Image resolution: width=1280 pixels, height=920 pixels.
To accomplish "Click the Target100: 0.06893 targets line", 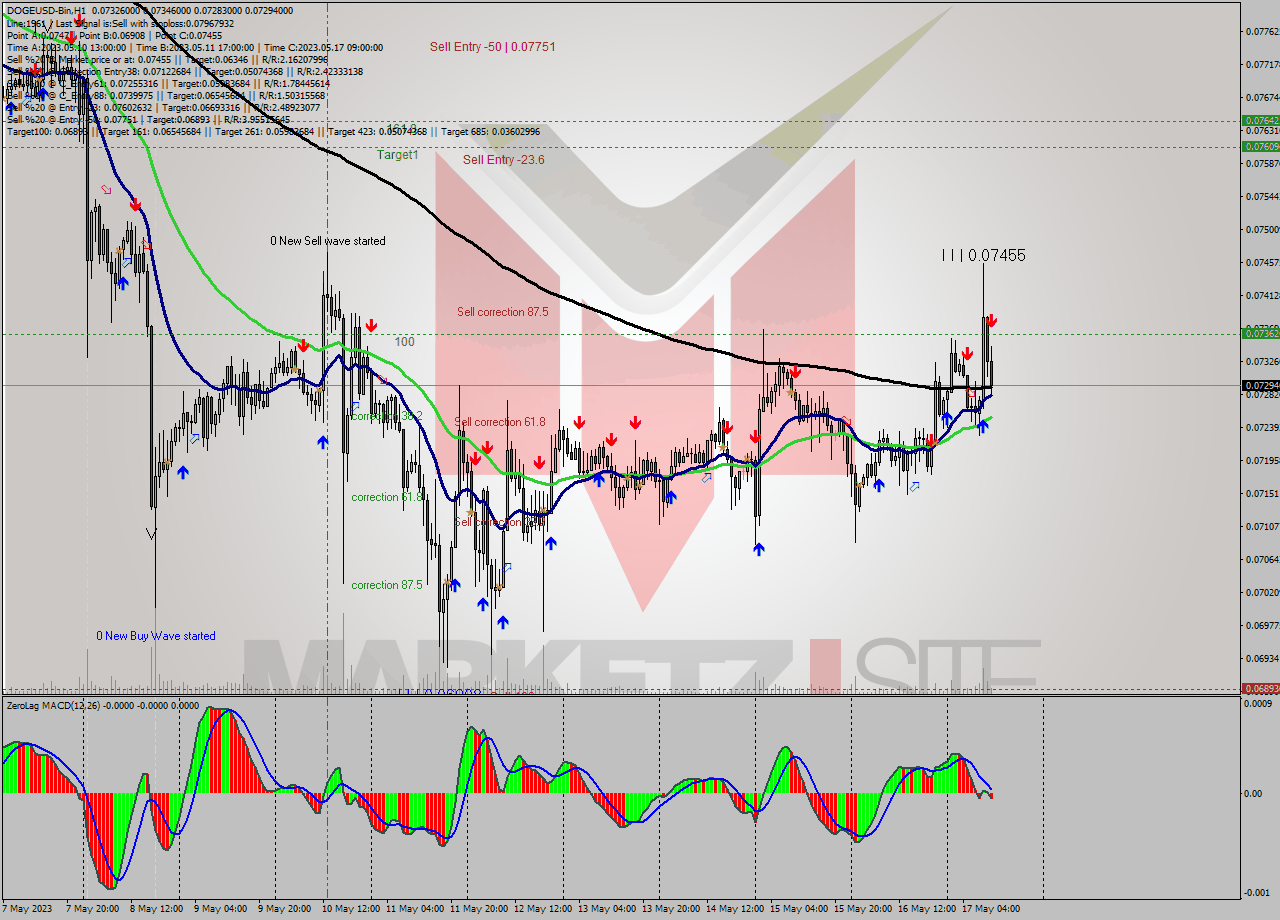I will (x=273, y=132).
